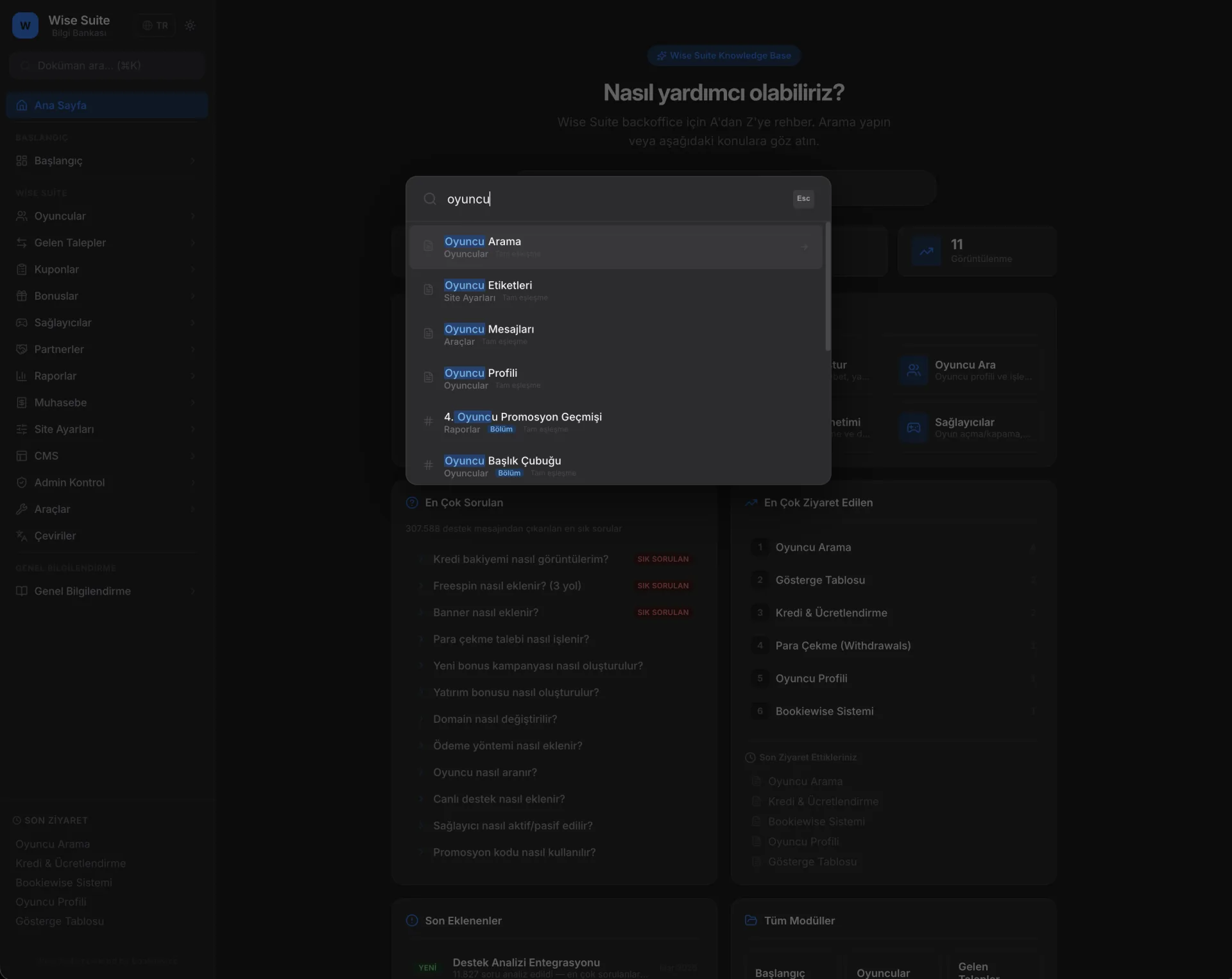The width and height of the screenshot is (1232, 979).
Task: Open Kredi & Ücretlendirme in Son Ziyaret
Action: pyautogui.click(x=71, y=863)
